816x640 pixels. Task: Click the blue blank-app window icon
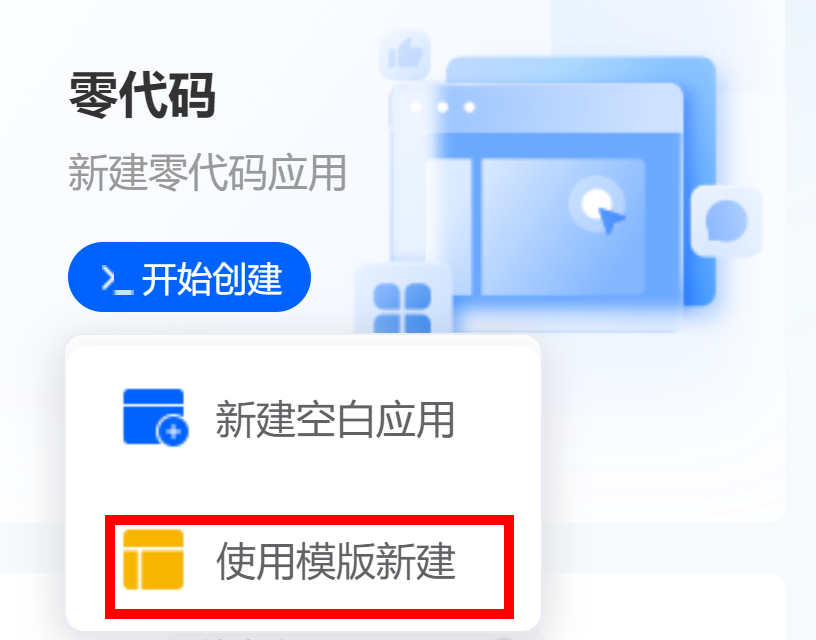click(x=156, y=417)
